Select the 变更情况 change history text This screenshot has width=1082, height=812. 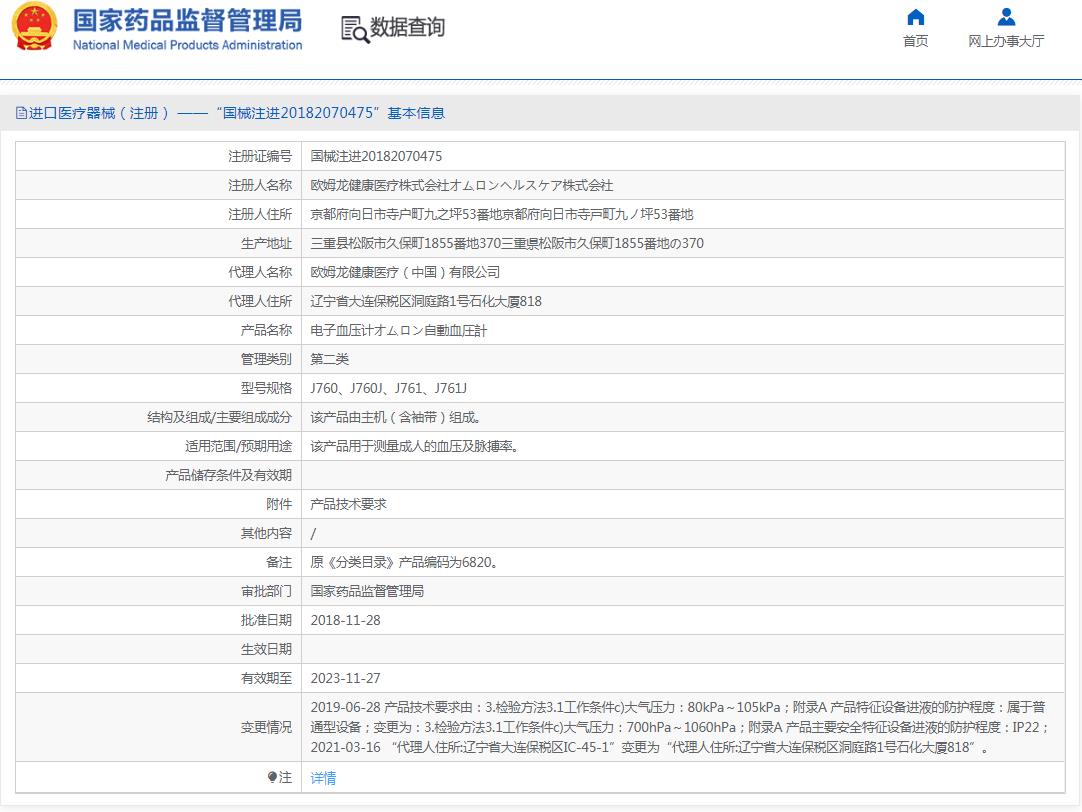coord(680,727)
